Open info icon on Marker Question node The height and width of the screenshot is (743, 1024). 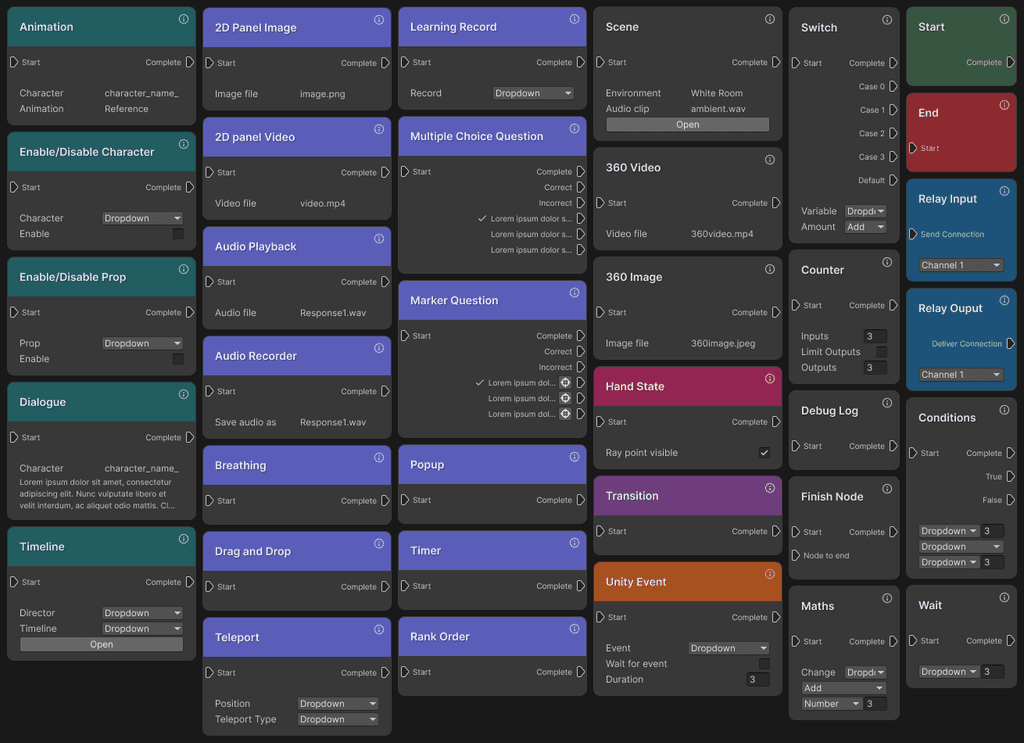click(574, 292)
